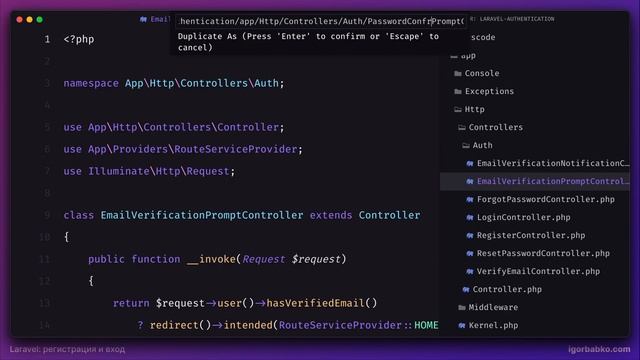
Task: Open ForgotPasswordController.php
Action: (x=534, y=199)
